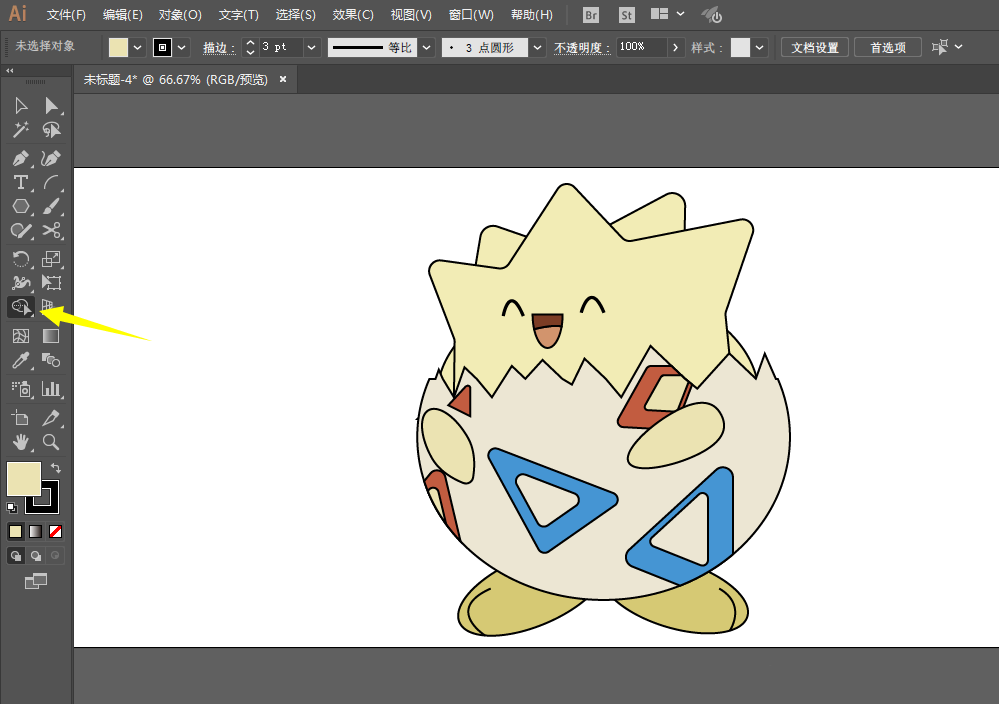
Task: Select the Gradient tool
Action: pos(51,336)
